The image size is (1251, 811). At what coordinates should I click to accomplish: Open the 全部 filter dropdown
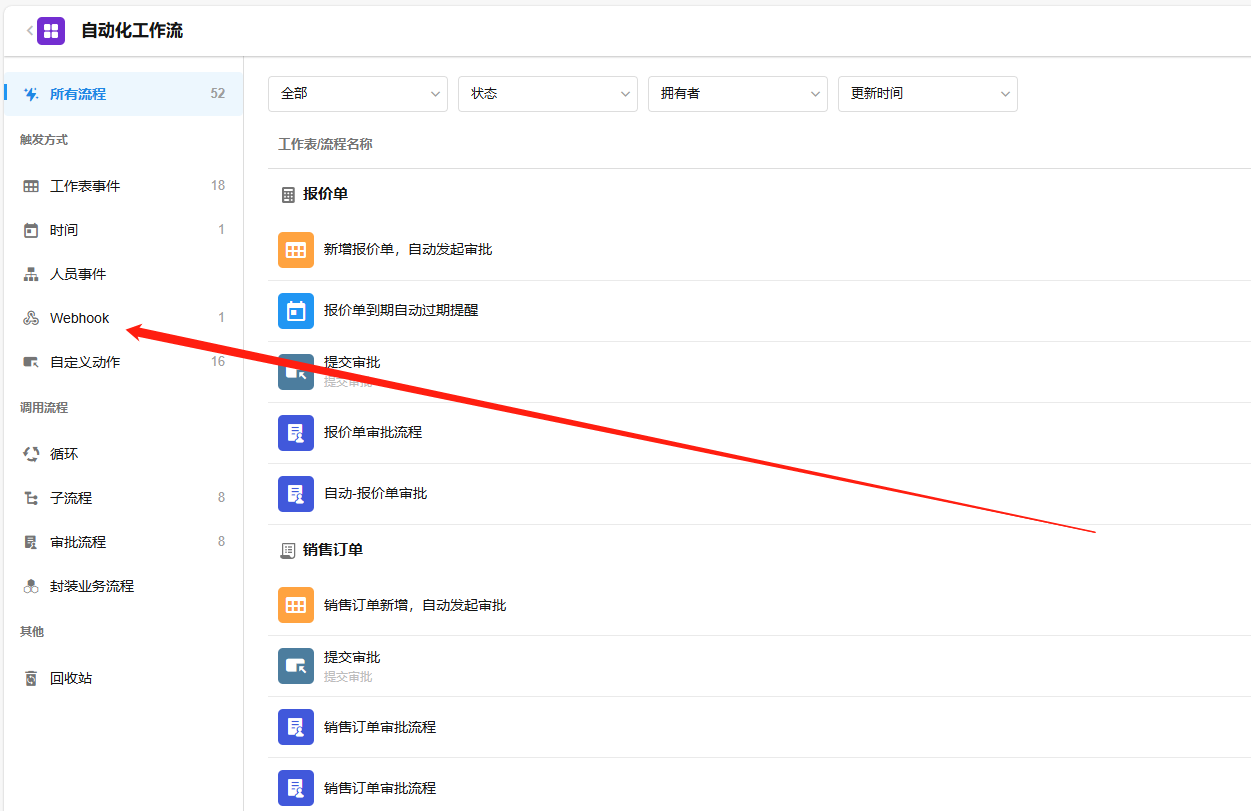(357, 94)
